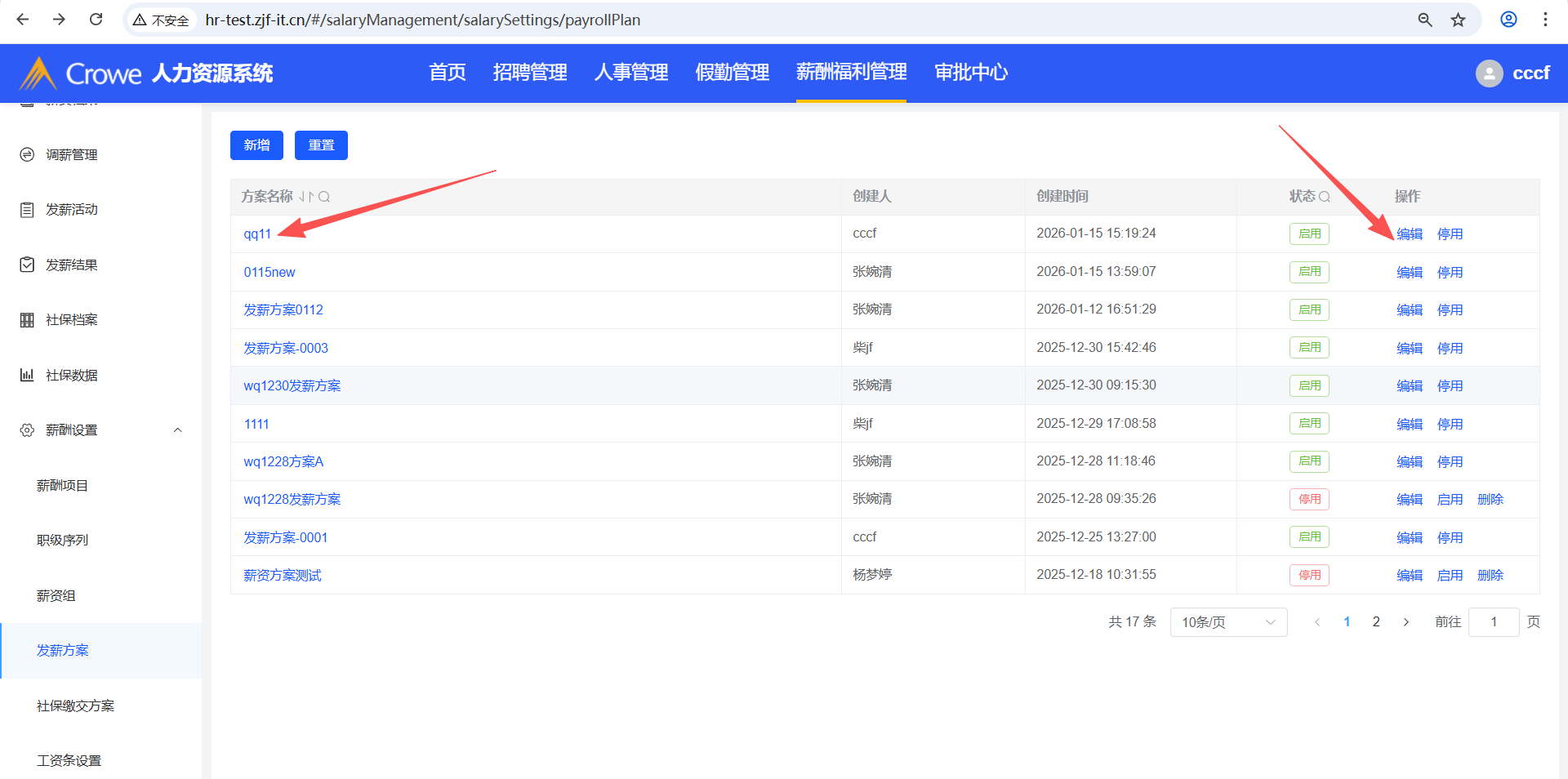This screenshot has width=1568, height=779.
Task: Go to next page with right chevron
Action: coord(1405,622)
